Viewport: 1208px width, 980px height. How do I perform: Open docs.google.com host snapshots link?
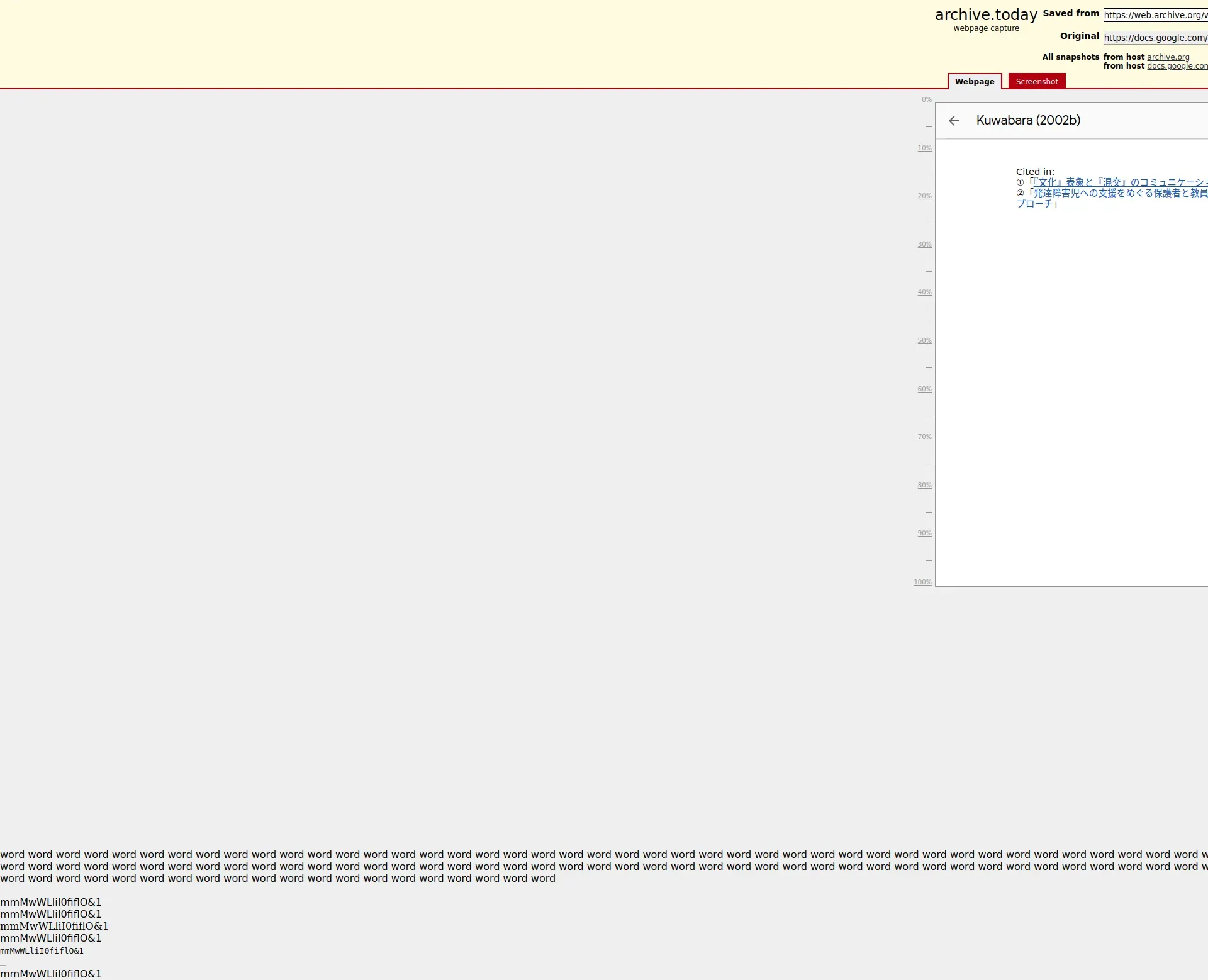[x=1177, y=66]
